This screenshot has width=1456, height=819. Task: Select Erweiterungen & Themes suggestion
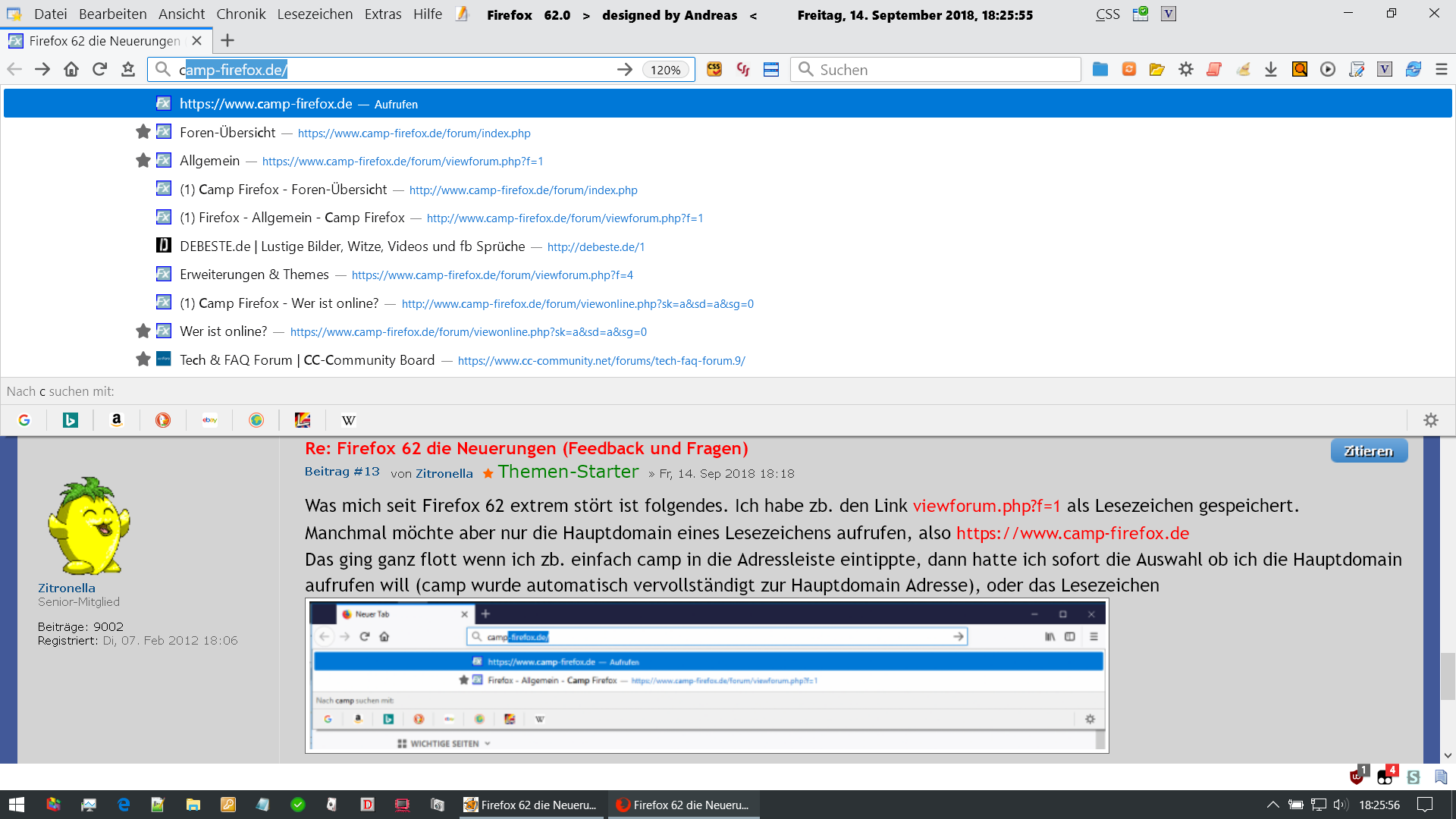[254, 275]
